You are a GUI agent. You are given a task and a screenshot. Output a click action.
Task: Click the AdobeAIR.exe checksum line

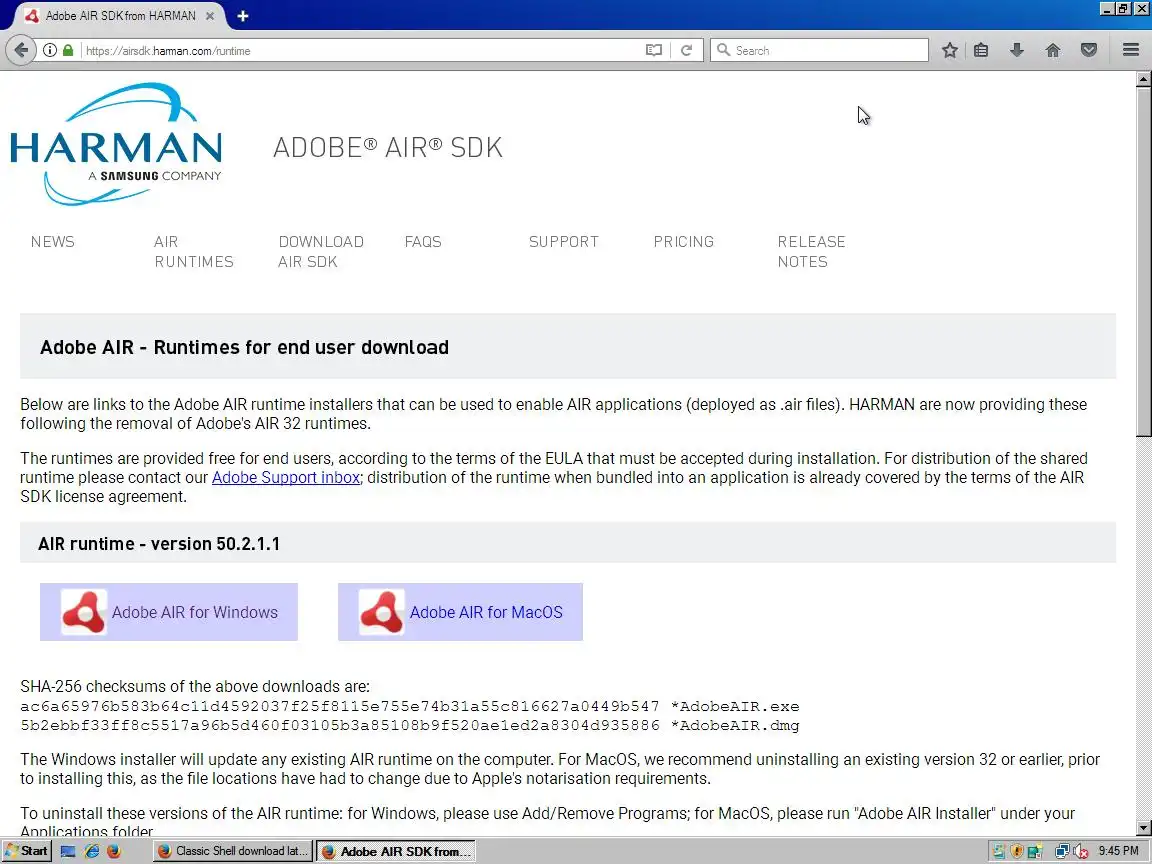(x=410, y=706)
